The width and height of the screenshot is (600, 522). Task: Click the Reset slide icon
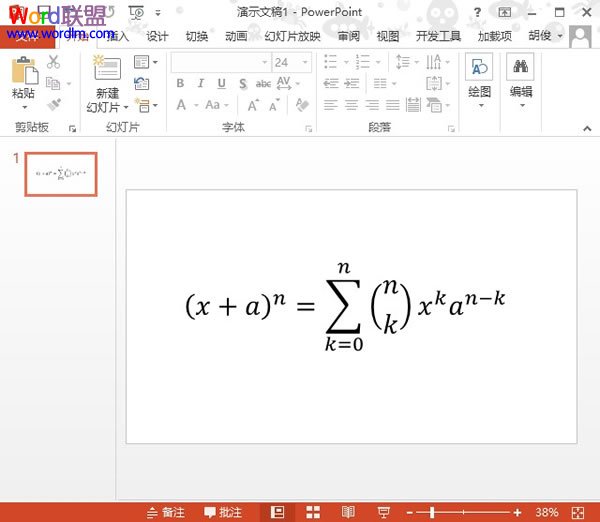pyautogui.click(x=142, y=83)
